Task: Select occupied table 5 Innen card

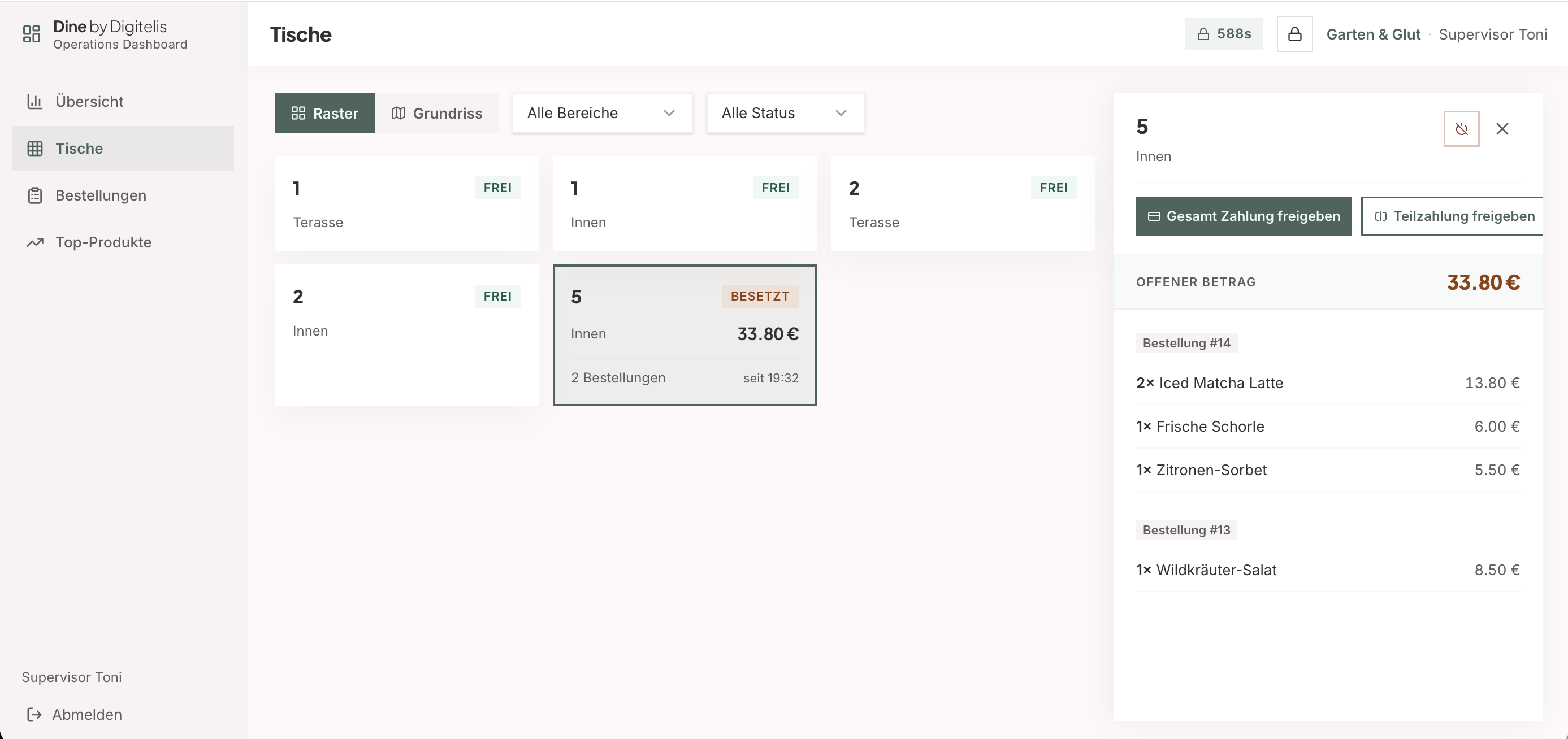Action: 685,335
